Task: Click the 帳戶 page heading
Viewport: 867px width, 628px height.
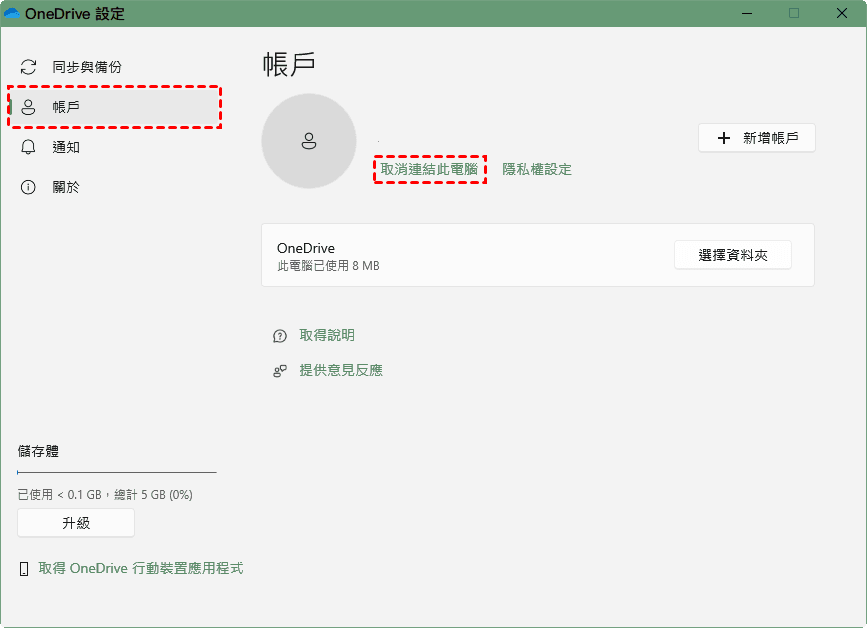Action: click(289, 65)
